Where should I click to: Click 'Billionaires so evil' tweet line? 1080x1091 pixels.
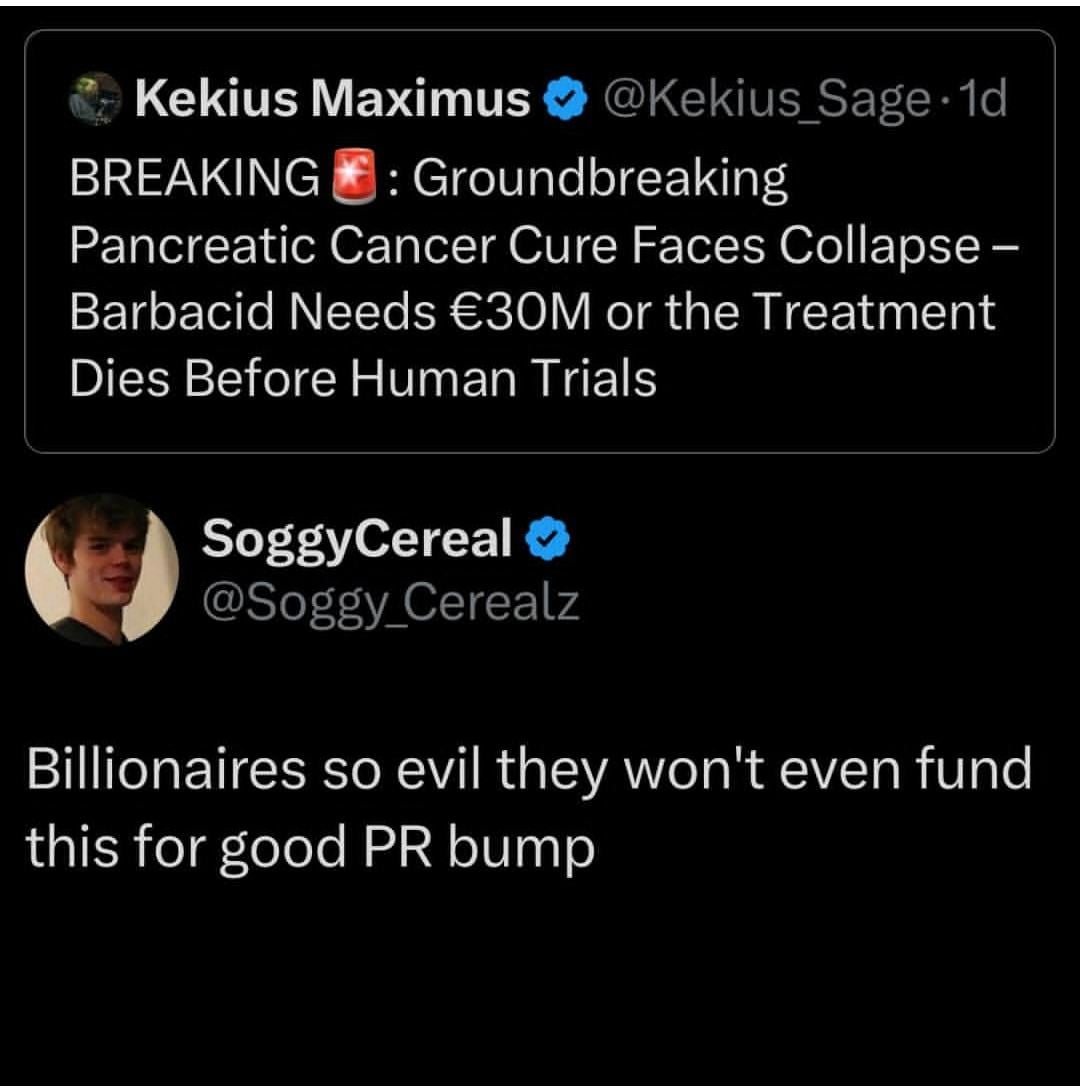pyautogui.click(x=527, y=770)
